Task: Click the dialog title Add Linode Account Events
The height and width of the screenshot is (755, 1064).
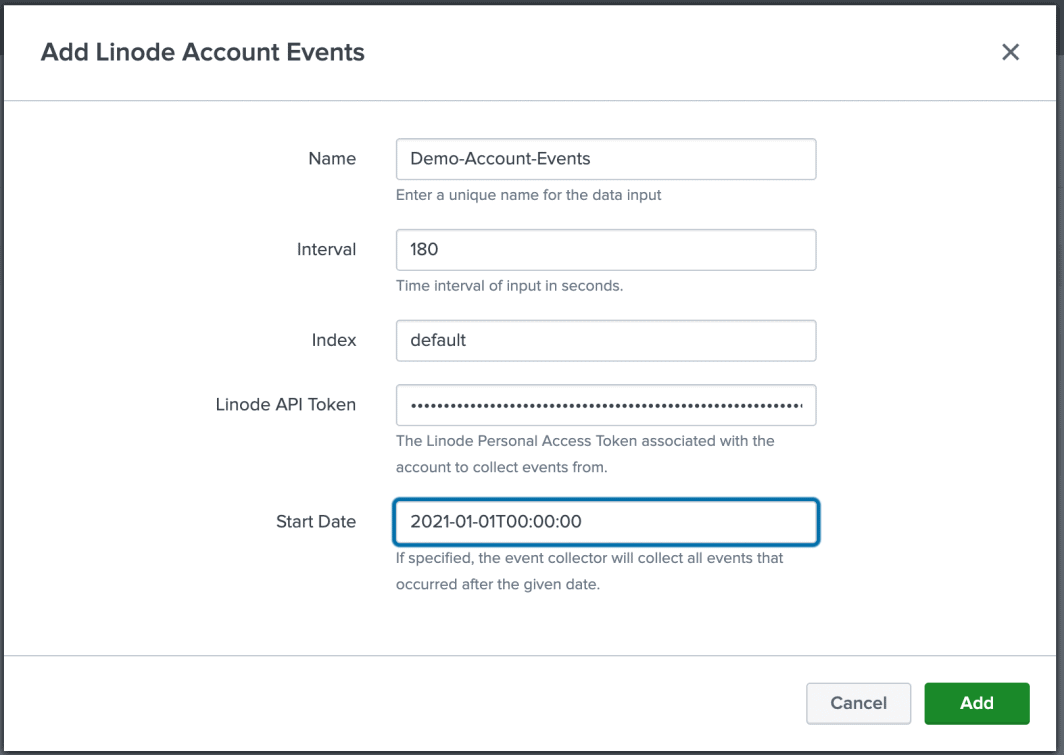Action: click(x=203, y=52)
